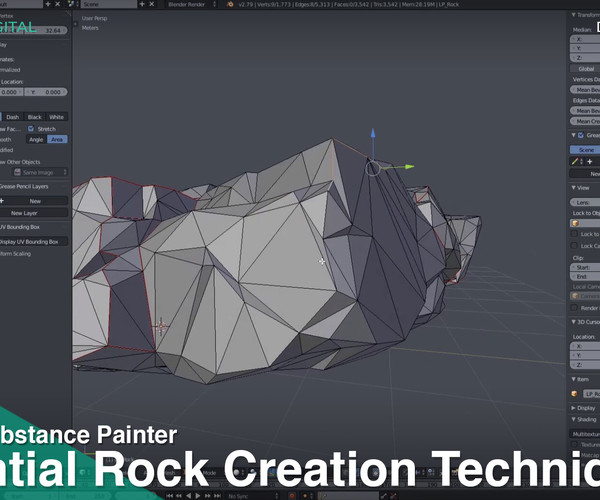Click the Scene name field
Image resolution: width=600 pixels, height=500 pixels.
pos(108,4)
